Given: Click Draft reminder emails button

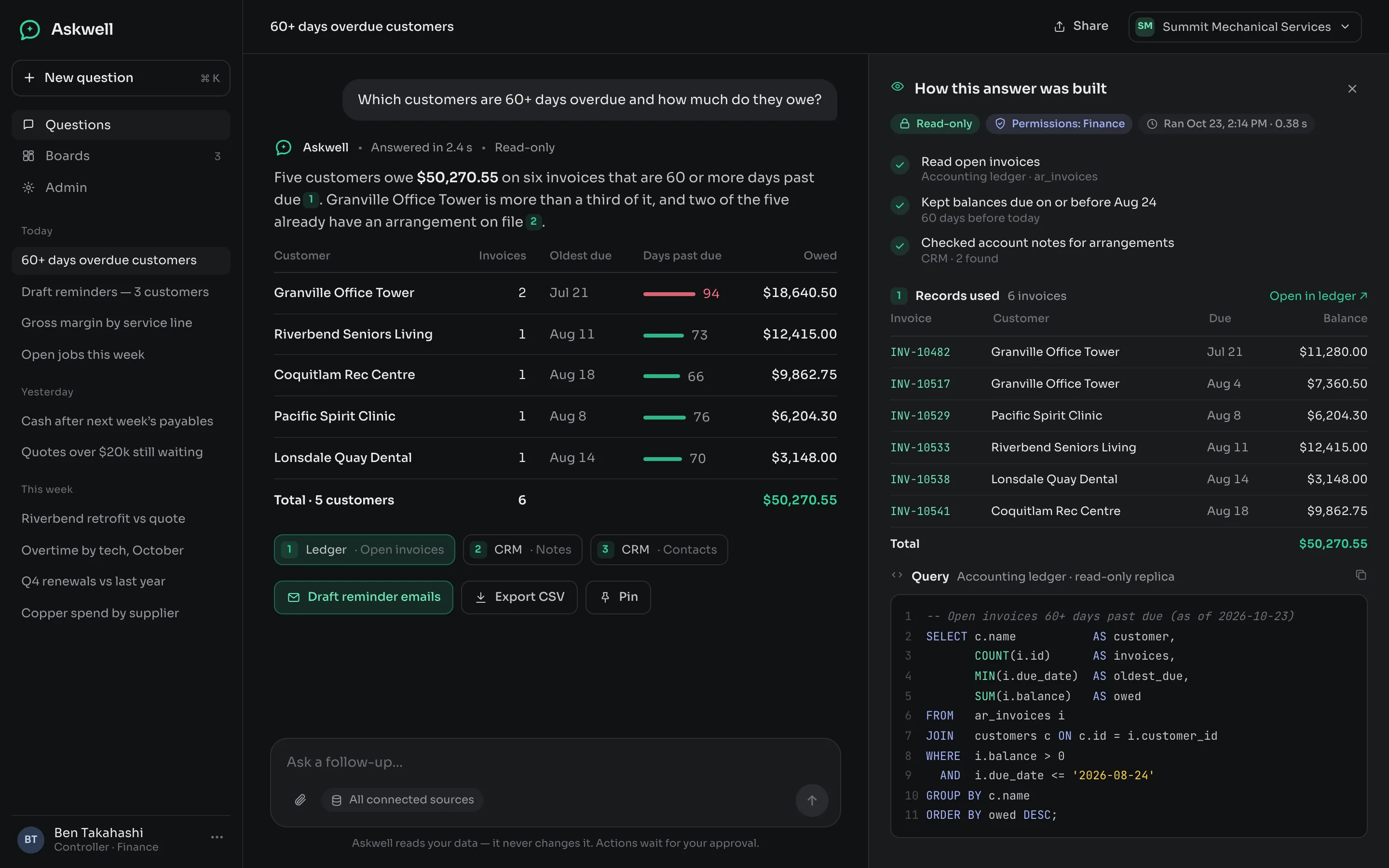Looking at the screenshot, I should pos(363,597).
